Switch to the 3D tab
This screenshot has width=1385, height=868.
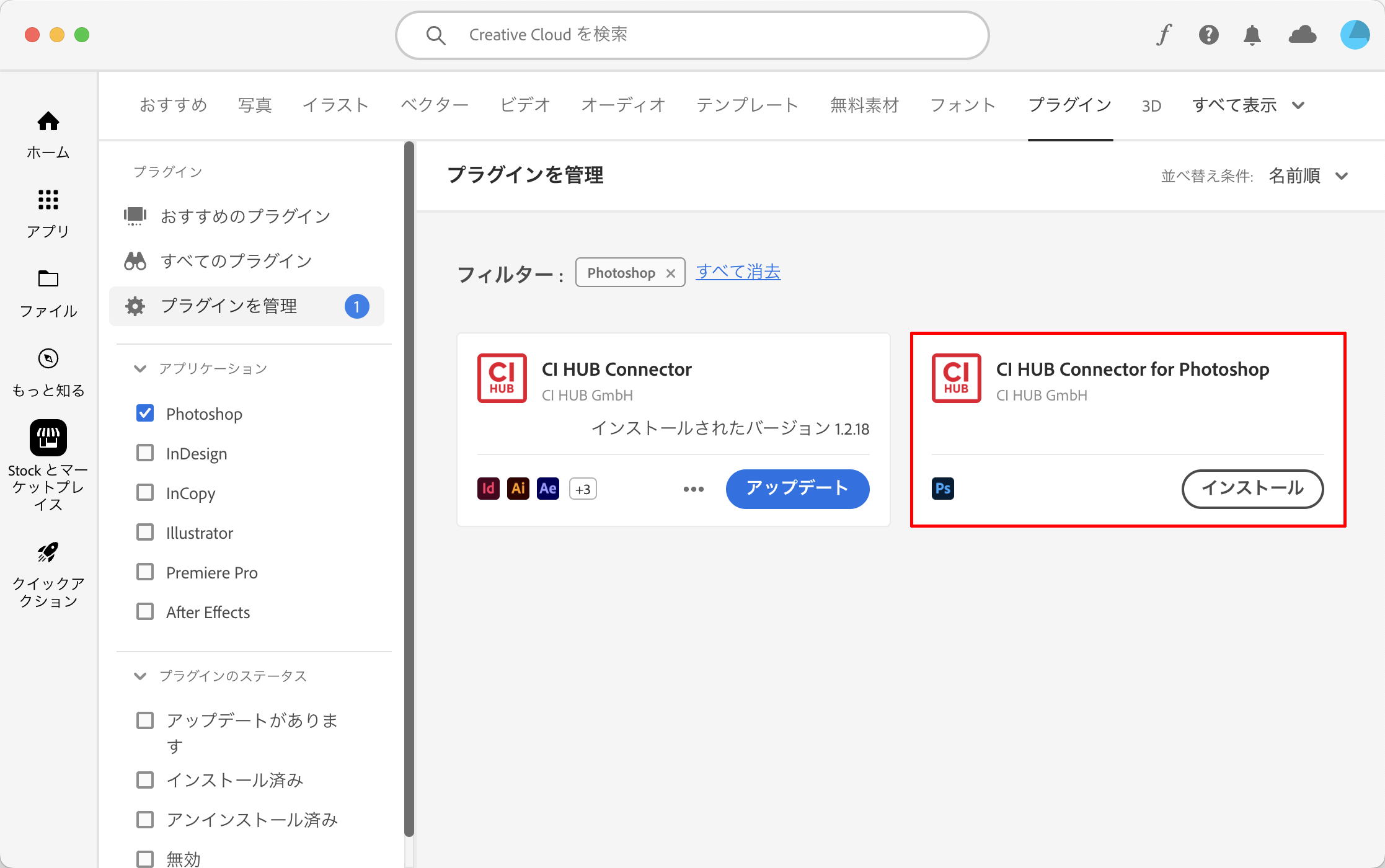tap(1151, 106)
